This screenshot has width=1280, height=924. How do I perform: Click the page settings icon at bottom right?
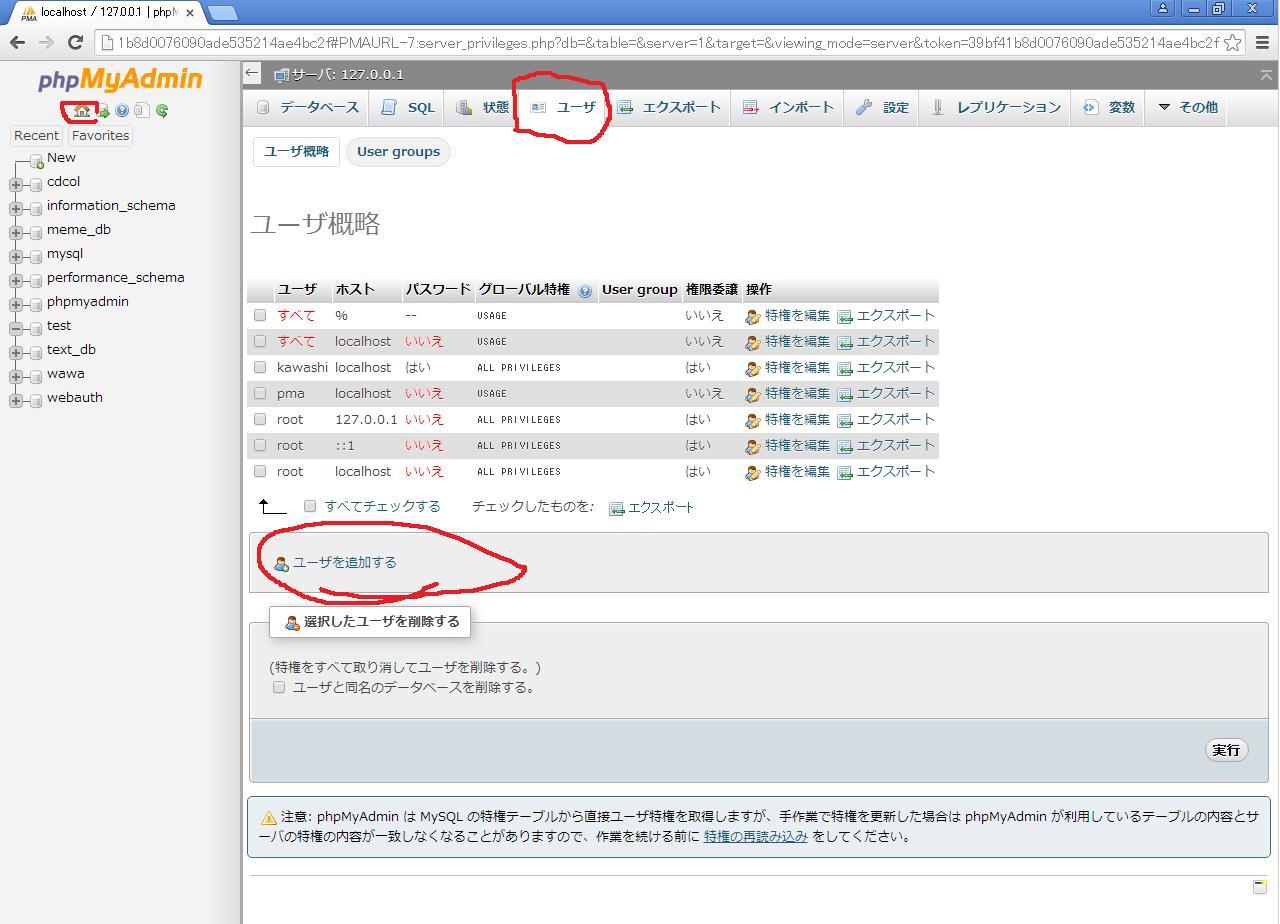(x=1260, y=886)
